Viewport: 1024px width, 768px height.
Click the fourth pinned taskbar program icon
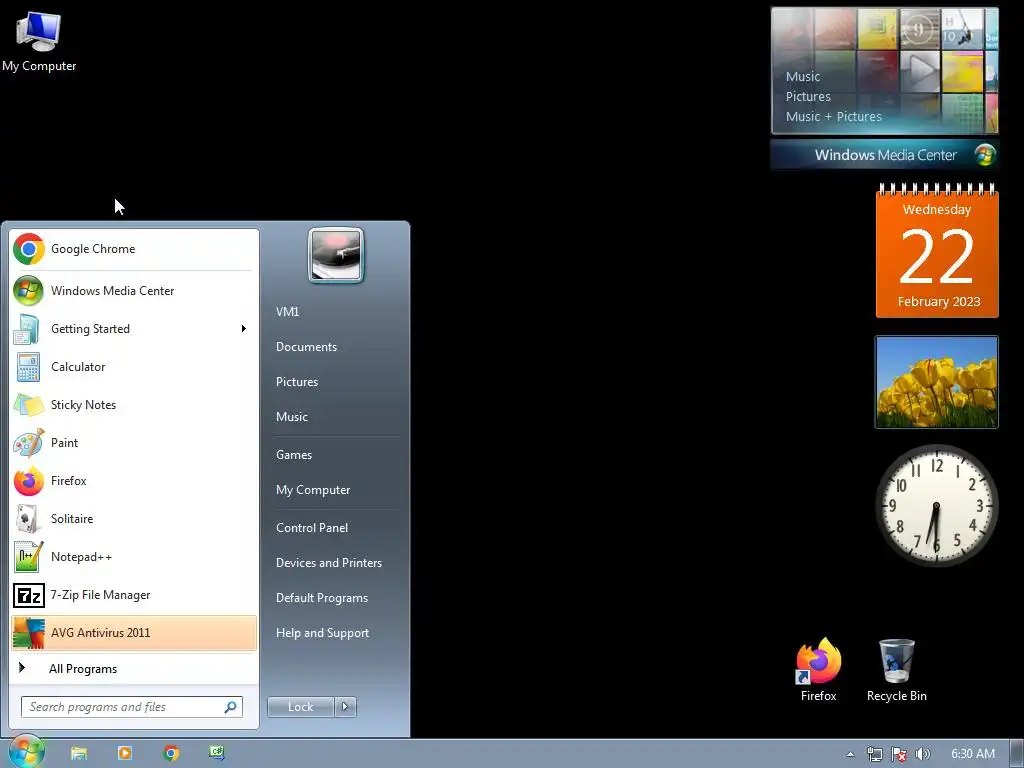tap(217, 754)
